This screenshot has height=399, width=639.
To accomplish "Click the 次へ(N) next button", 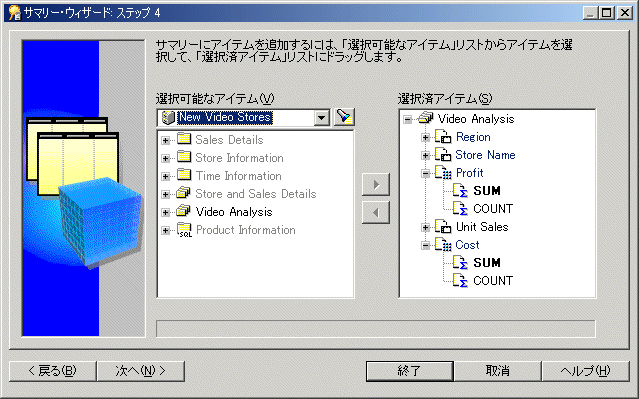I will (141, 371).
